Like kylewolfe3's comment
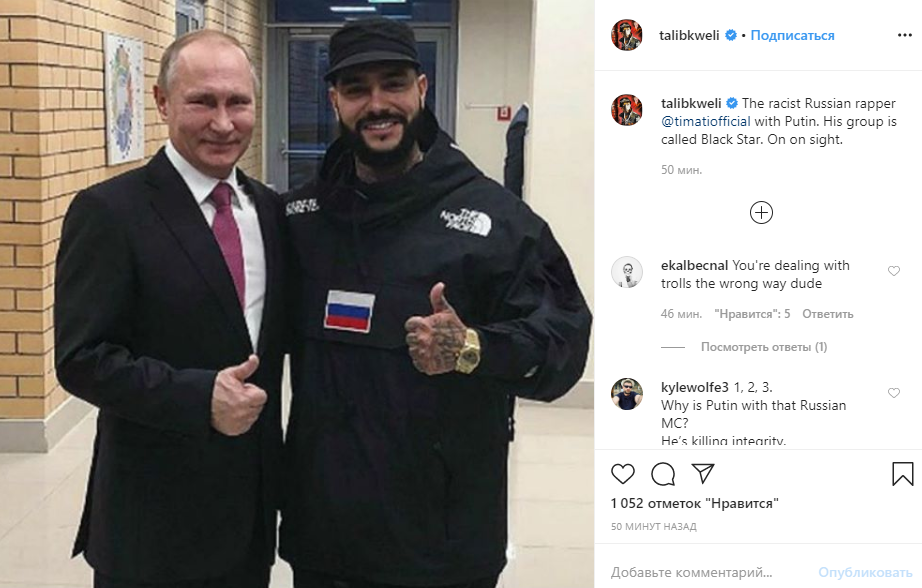Viewport: 922px width, 588px height. (x=894, y=393)
